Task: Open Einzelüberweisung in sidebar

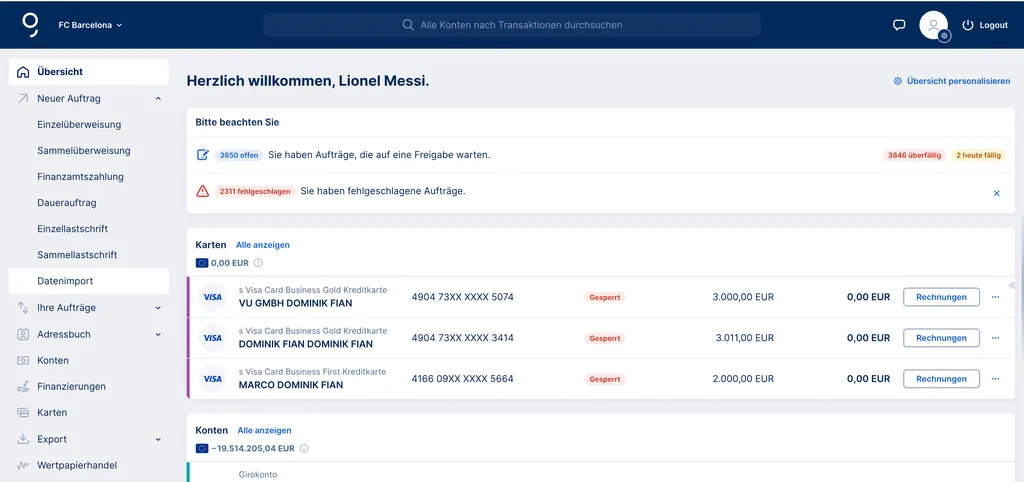Action: point(79,125)
